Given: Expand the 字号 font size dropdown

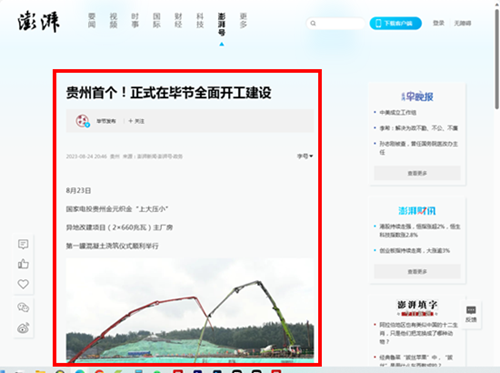Looking at the screenshot, I should [305, 156].
